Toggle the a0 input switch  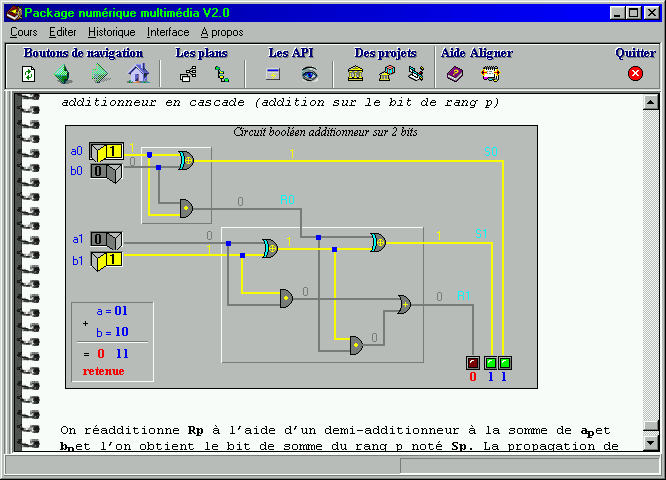pyautogui.click(x=105, y=151)
